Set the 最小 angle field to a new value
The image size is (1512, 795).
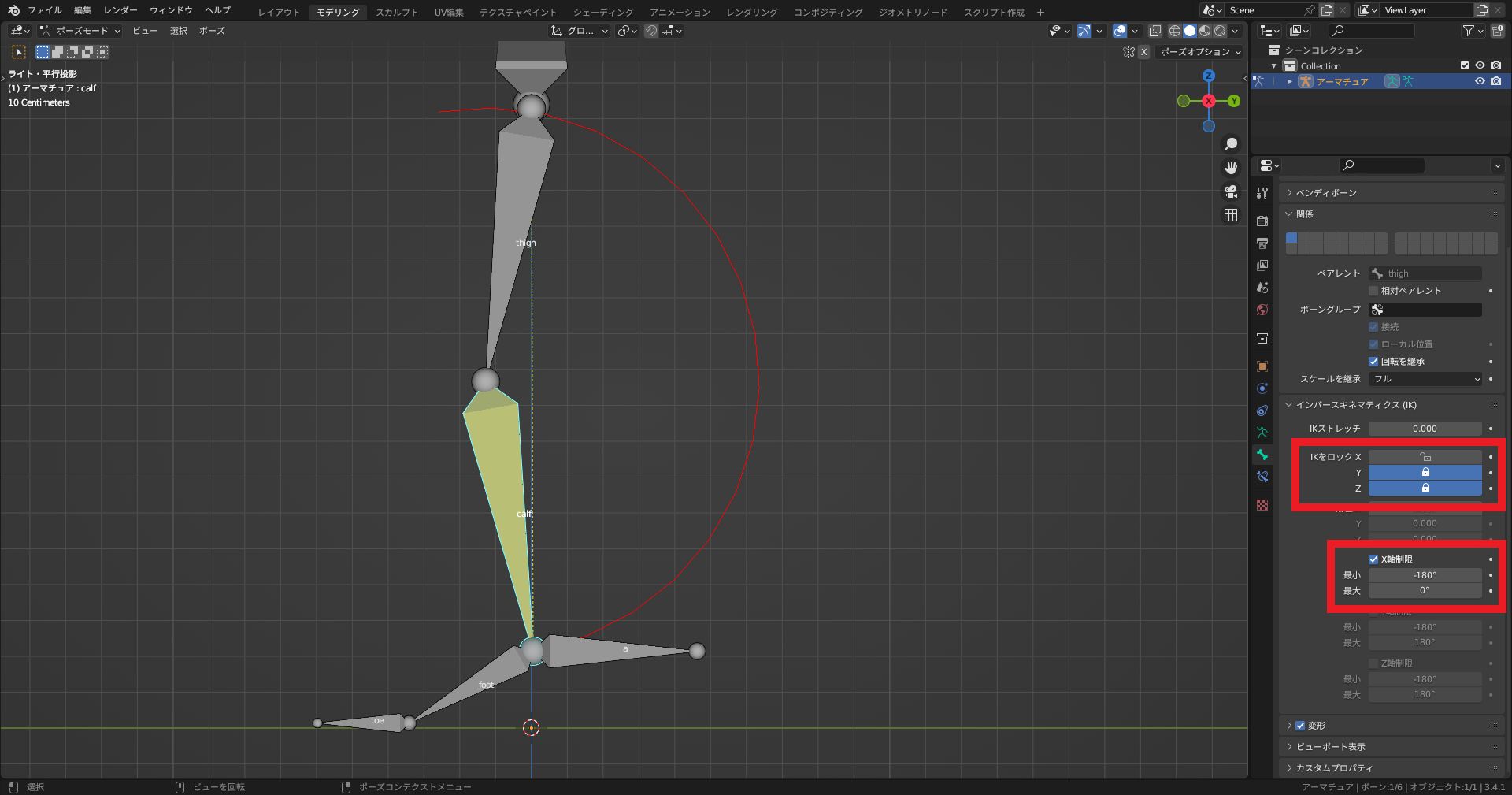1425,574
